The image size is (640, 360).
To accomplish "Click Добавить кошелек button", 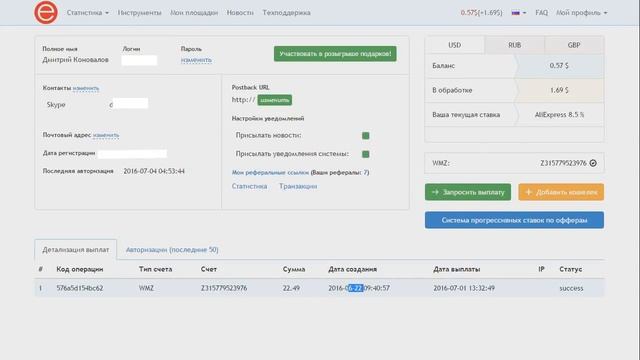I will point(561,192).
